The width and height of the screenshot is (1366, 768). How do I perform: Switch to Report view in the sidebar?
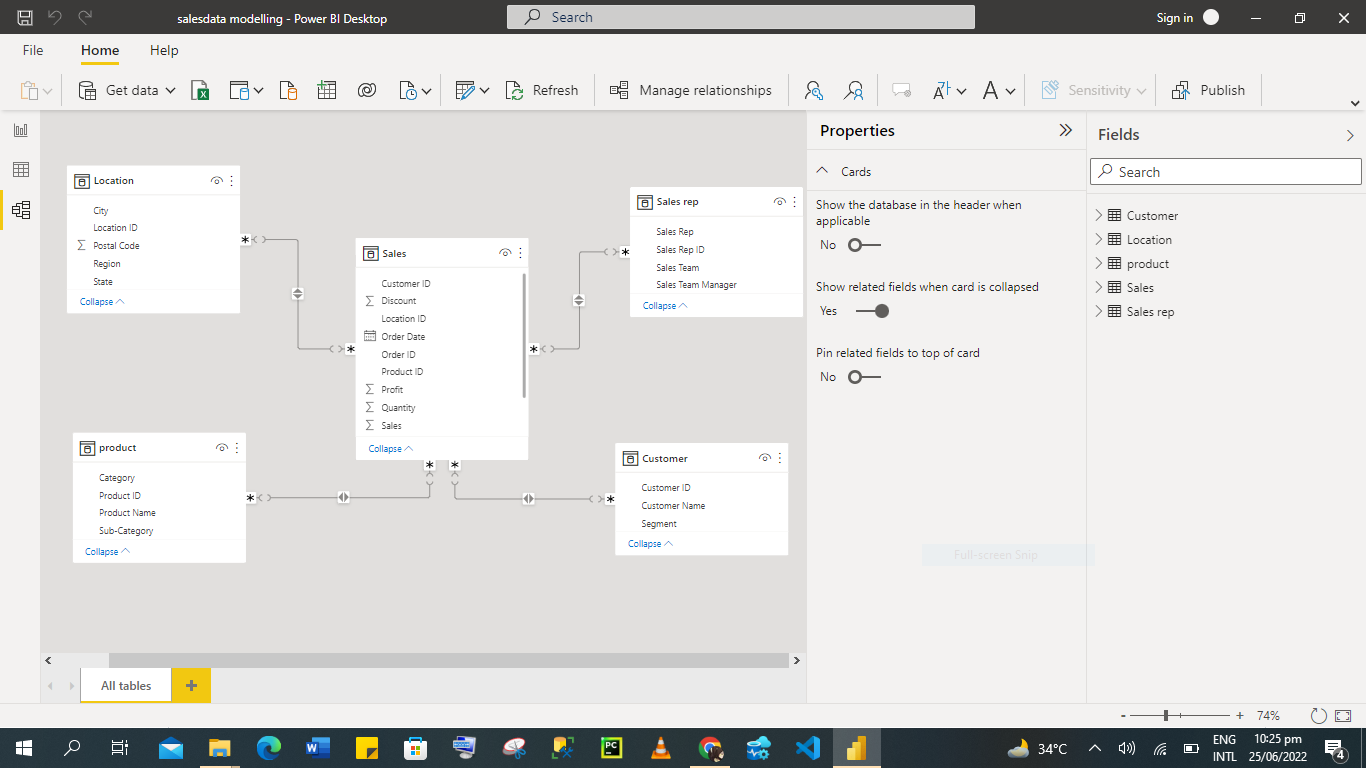21,129
